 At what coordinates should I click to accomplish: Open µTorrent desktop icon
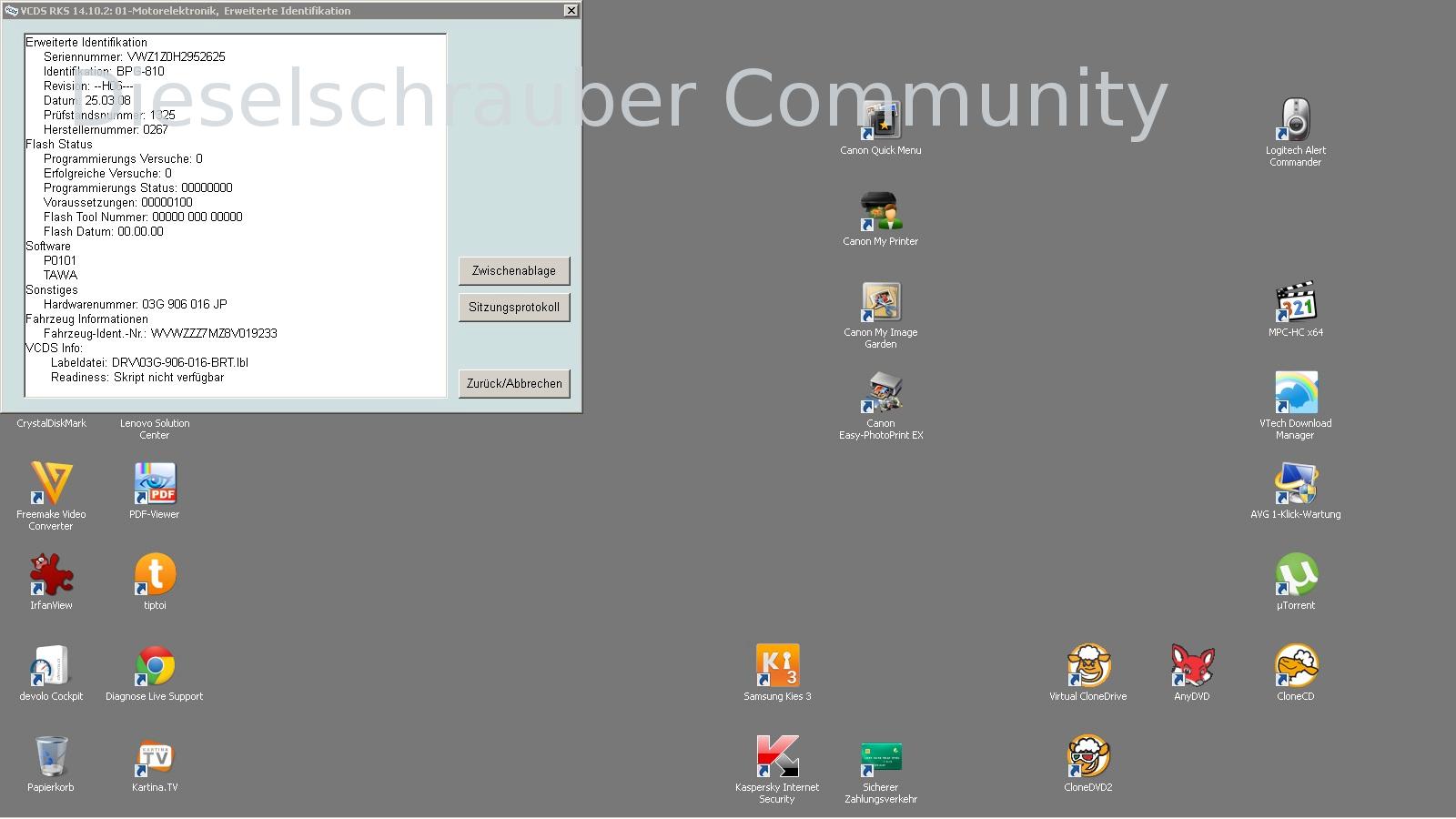coord(1296,575)
